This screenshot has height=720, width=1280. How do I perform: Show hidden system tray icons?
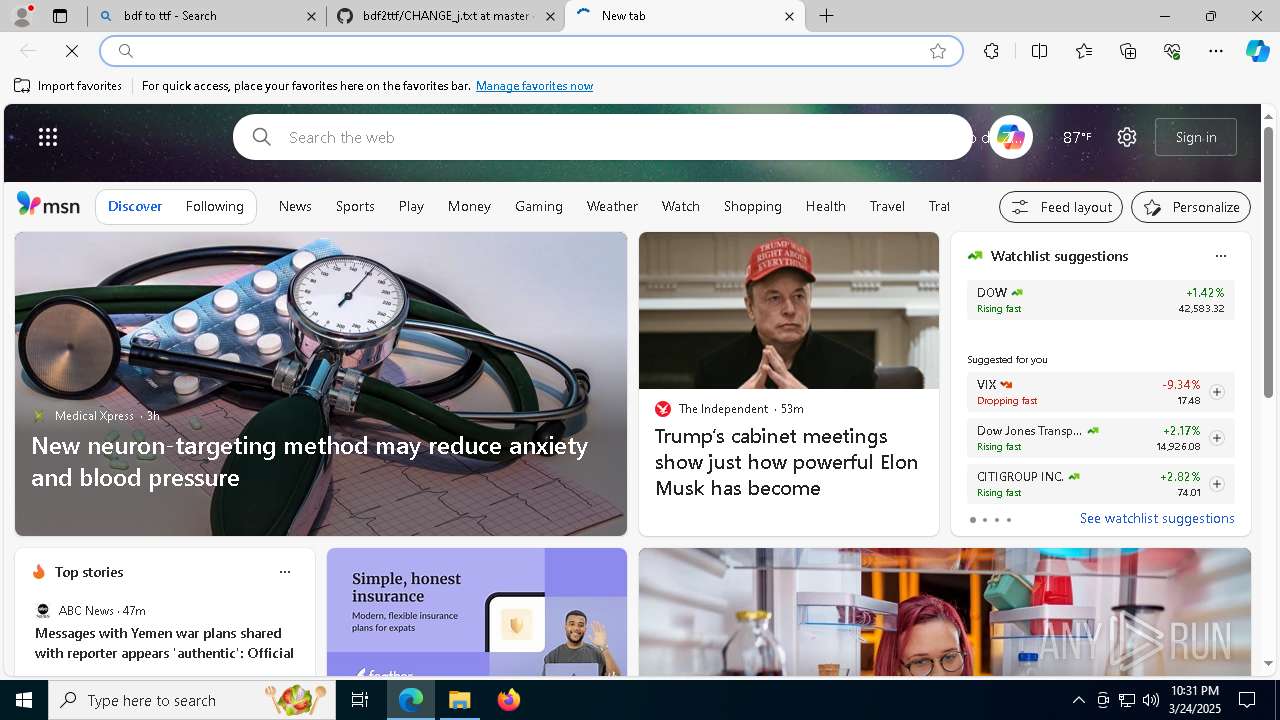pos(1078,700)
